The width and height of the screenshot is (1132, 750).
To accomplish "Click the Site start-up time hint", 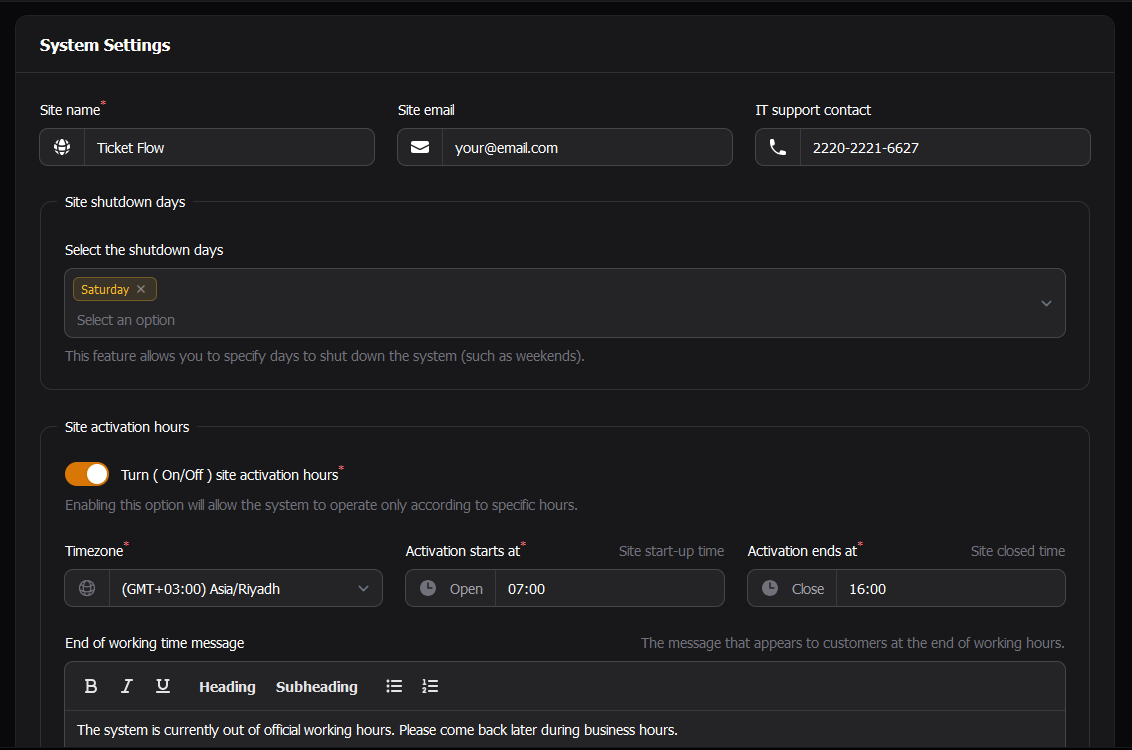I will click(671, 551).
